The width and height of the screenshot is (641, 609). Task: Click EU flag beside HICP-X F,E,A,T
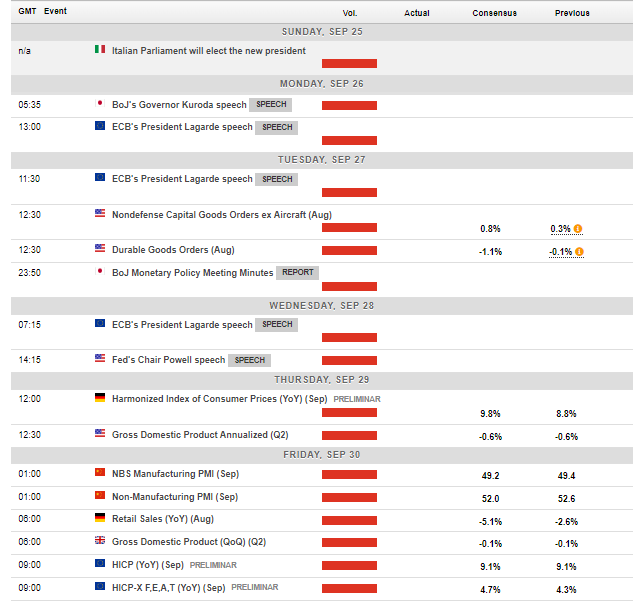tap(100, 586)
